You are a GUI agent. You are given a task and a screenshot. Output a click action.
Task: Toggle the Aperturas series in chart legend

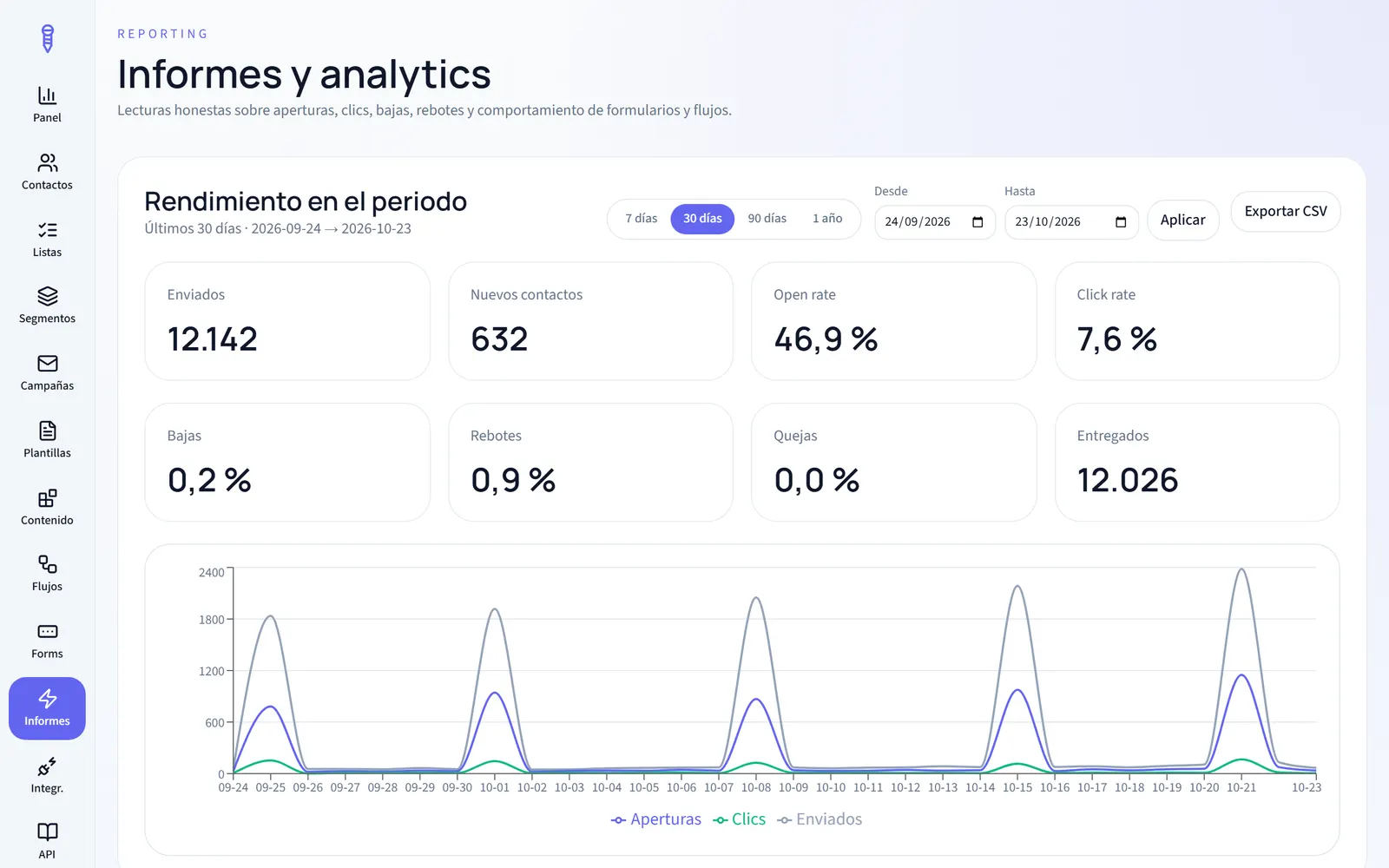[x=656, y=819]
